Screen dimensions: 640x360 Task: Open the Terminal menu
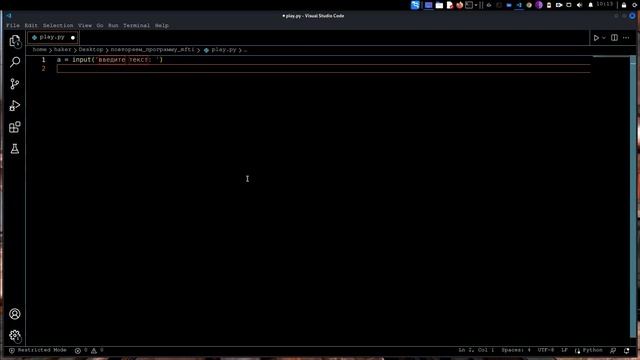(136, 25)
